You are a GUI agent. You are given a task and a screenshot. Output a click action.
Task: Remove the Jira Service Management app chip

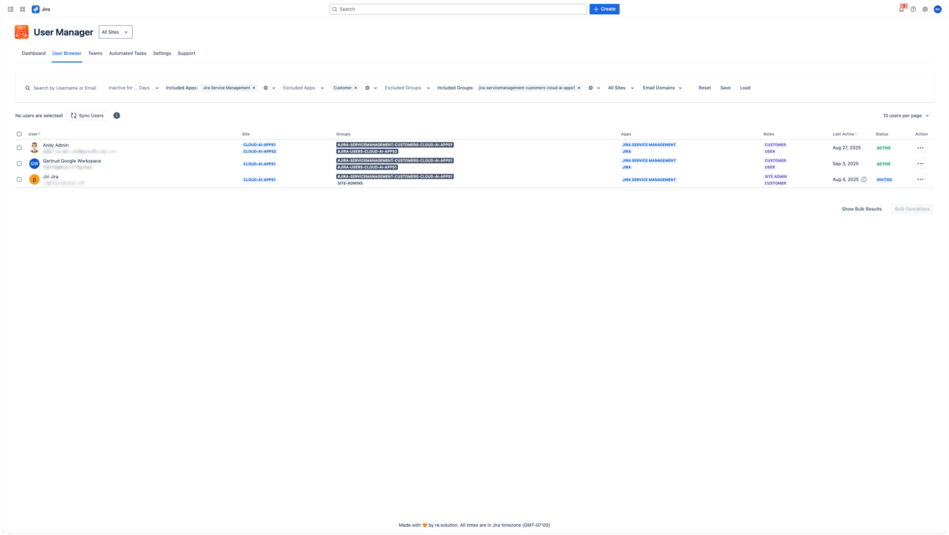pyautogui.click(x=254, y=88)
